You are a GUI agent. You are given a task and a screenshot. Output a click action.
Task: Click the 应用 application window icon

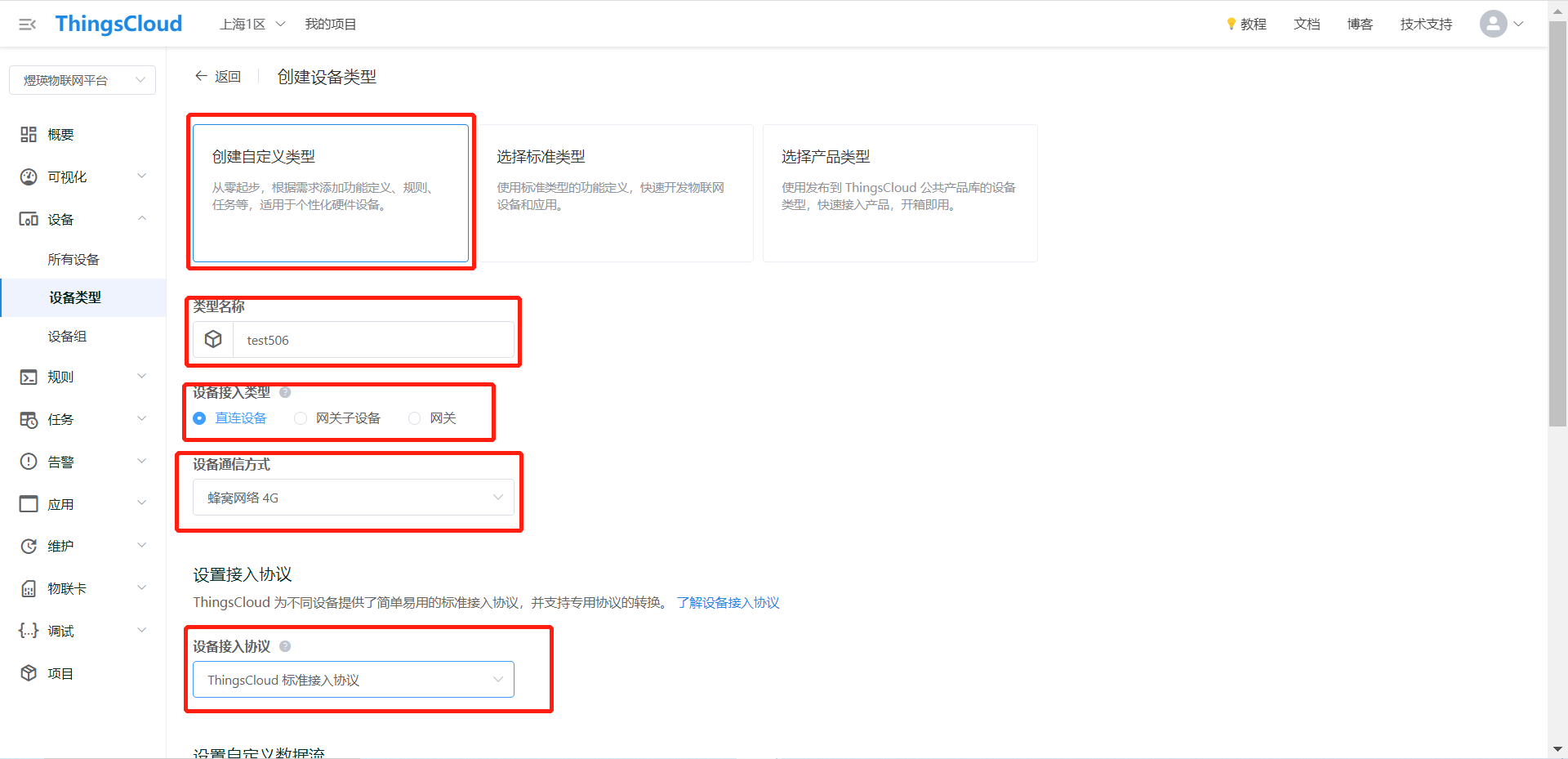29,504
